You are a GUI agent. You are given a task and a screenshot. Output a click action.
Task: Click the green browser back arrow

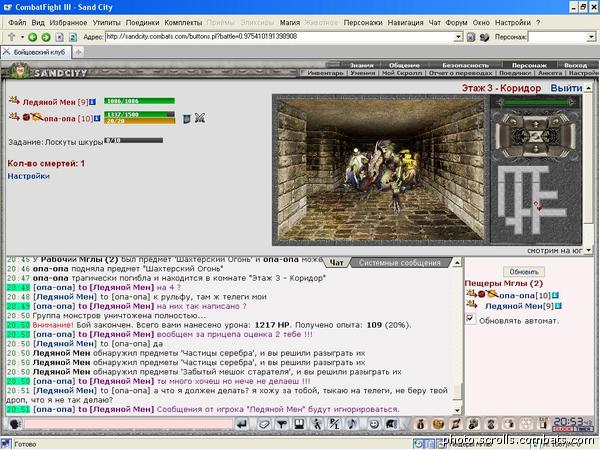point(33,37)
